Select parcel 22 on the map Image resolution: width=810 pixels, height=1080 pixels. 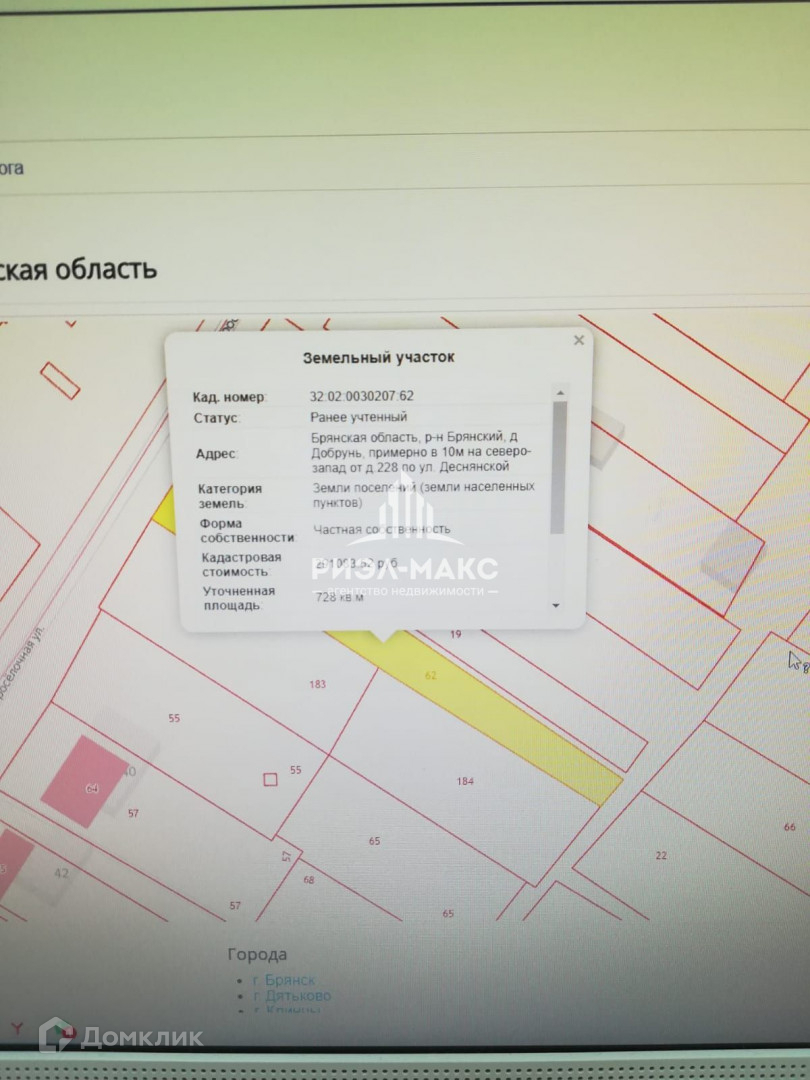(x=661, y=855)
